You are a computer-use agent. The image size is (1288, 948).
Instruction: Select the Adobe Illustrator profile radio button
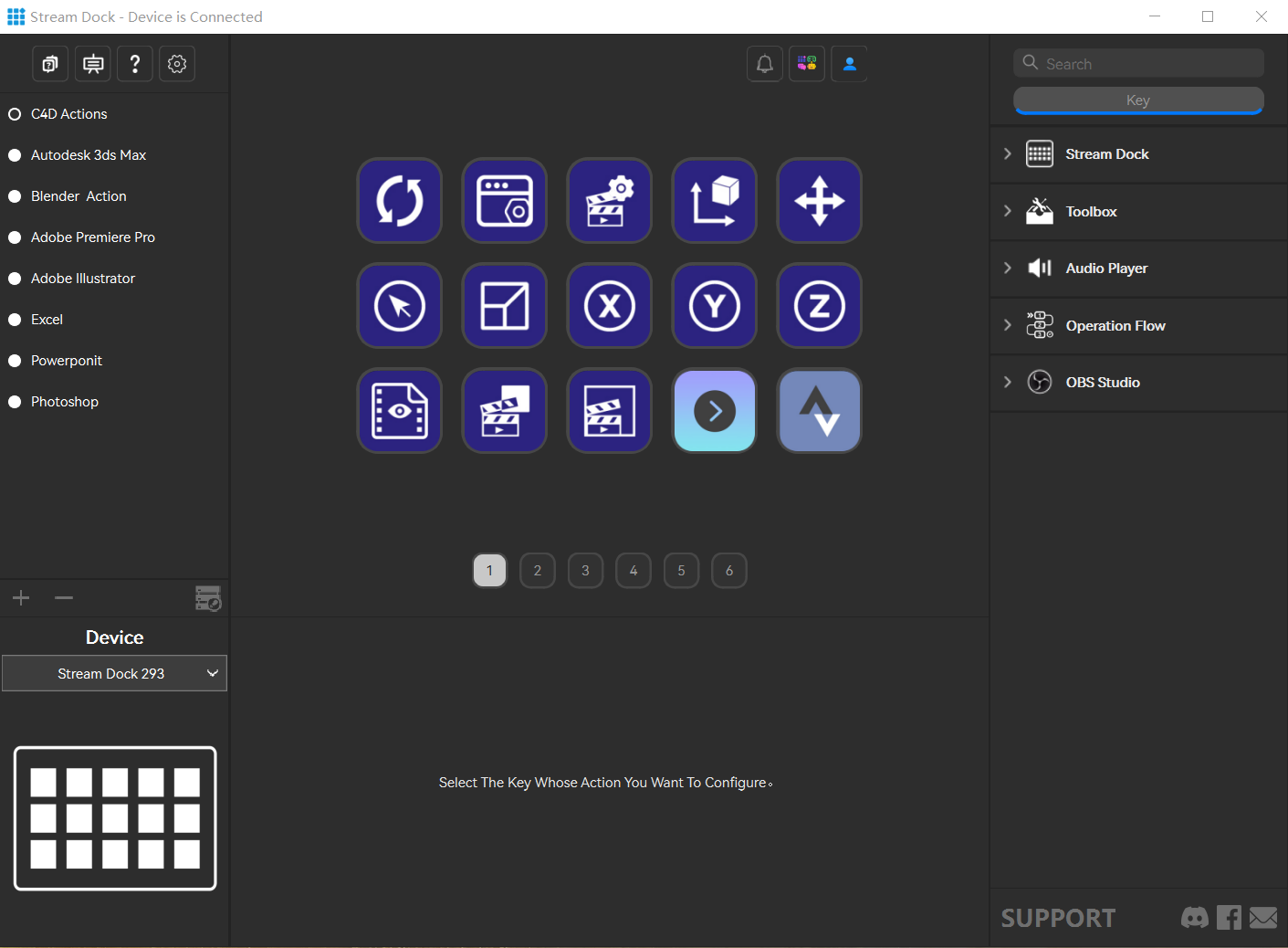click(x=15, y=279)
